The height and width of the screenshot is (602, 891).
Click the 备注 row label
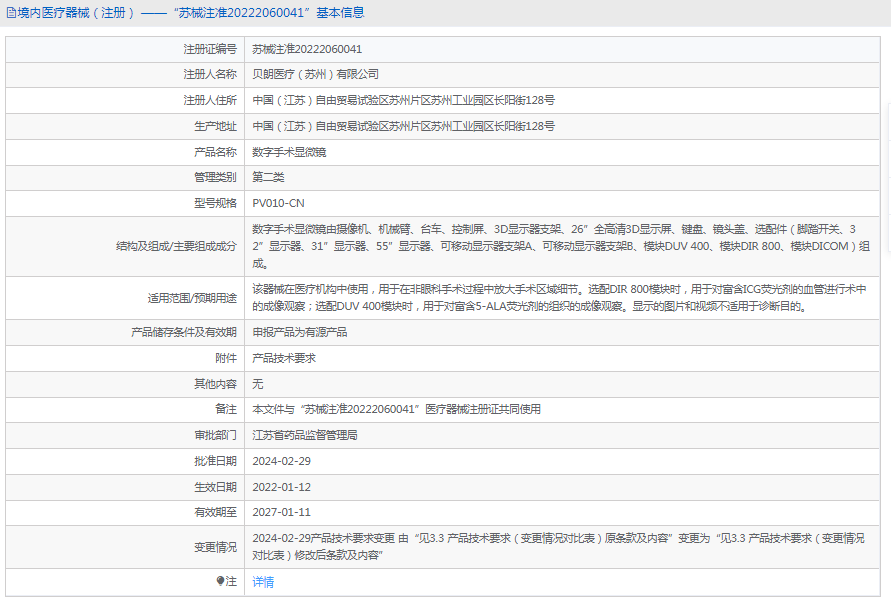click(x=226, y=409)
